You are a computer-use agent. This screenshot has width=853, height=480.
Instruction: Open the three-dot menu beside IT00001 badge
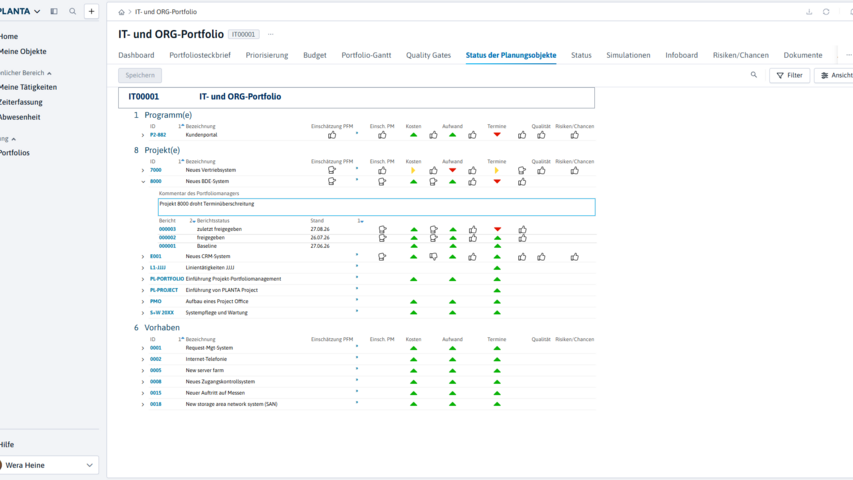pos(270,34)
